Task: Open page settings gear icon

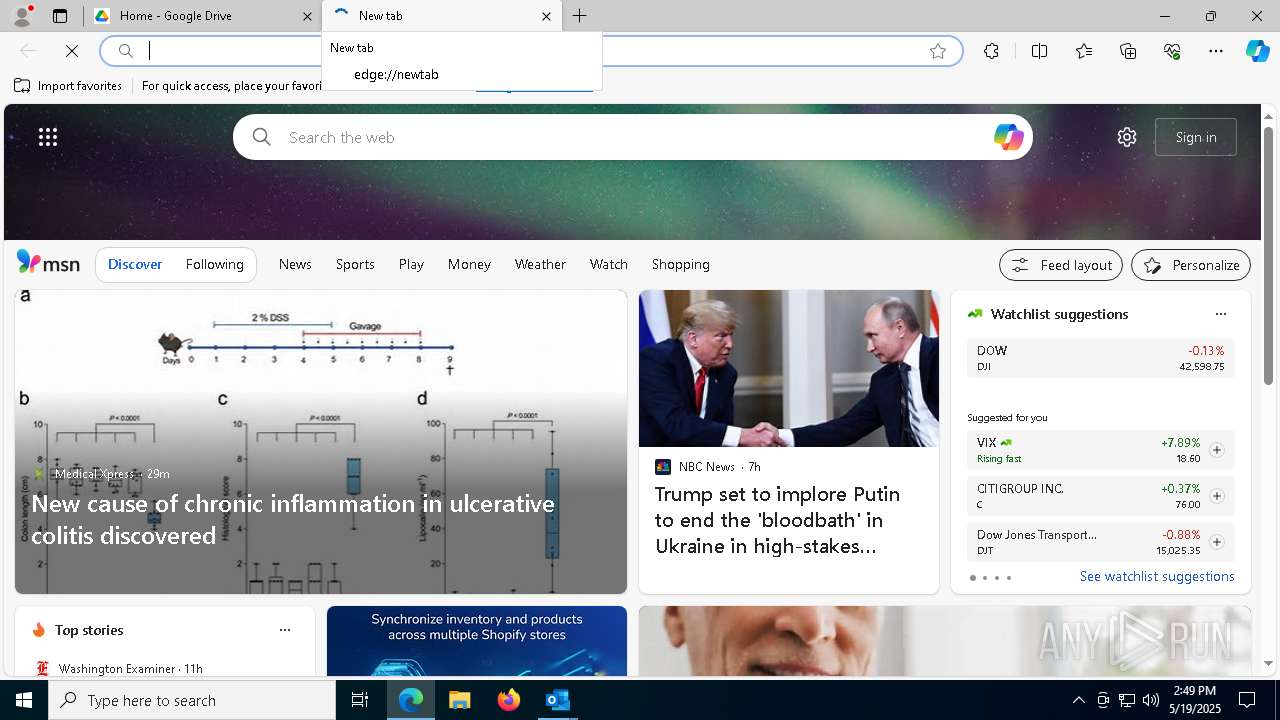Action: (x=1127, y=137)
